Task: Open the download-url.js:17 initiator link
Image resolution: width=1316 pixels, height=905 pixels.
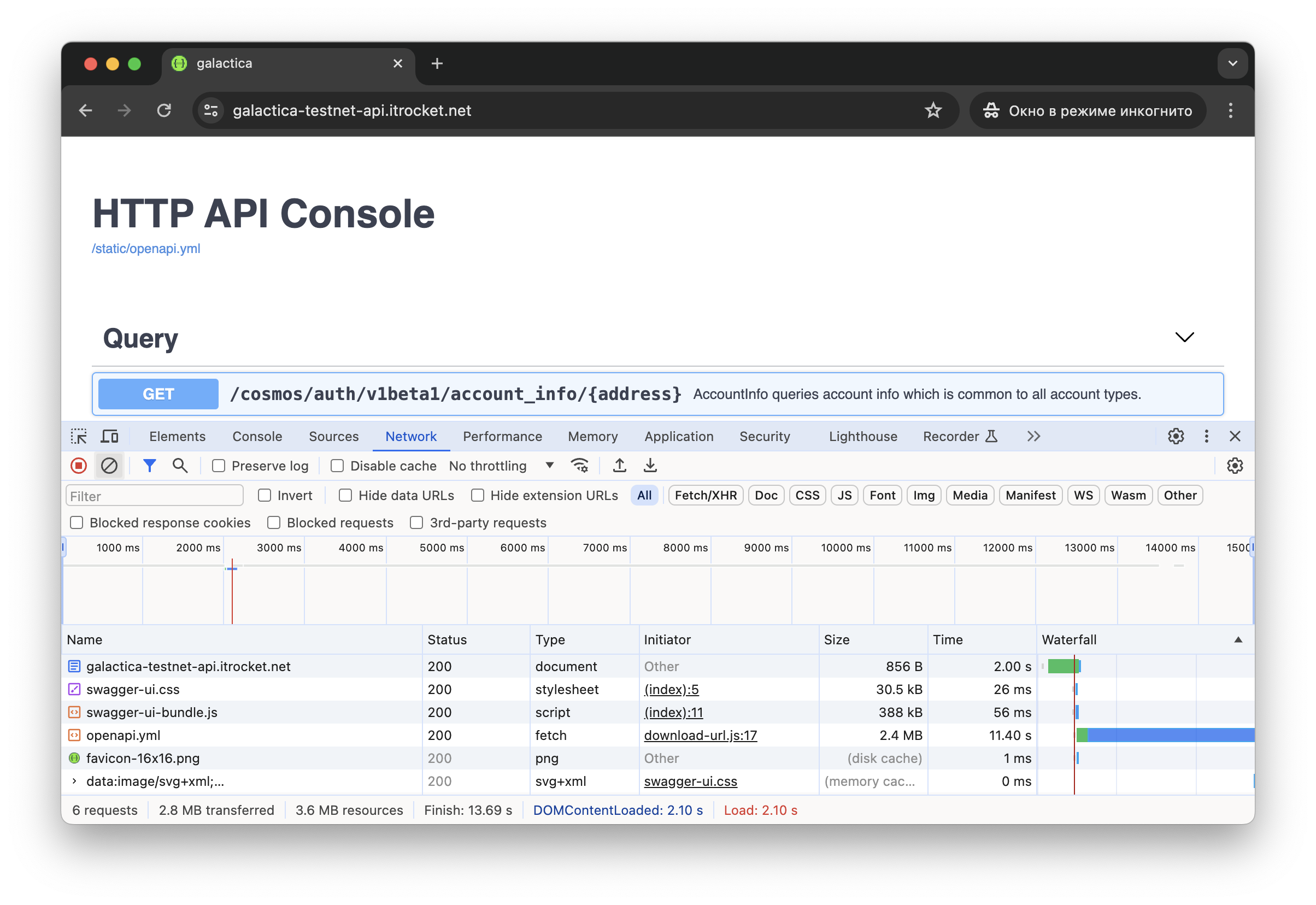Action: [700, 735]
